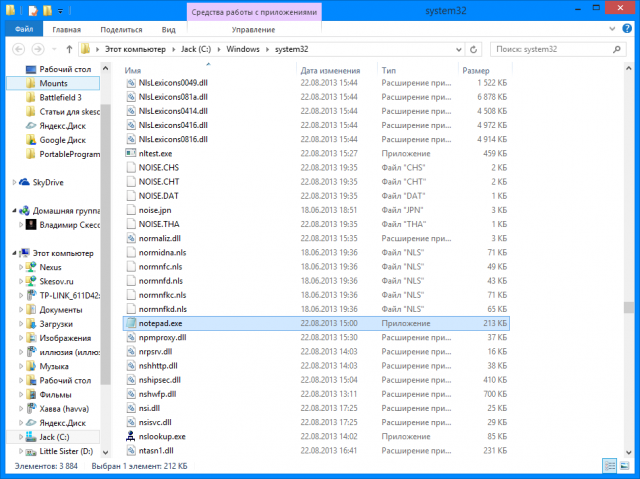Refresh the system32 folder view
This screenshot has height=479, width=640.
pyautogui.click(x=473, y=49)
